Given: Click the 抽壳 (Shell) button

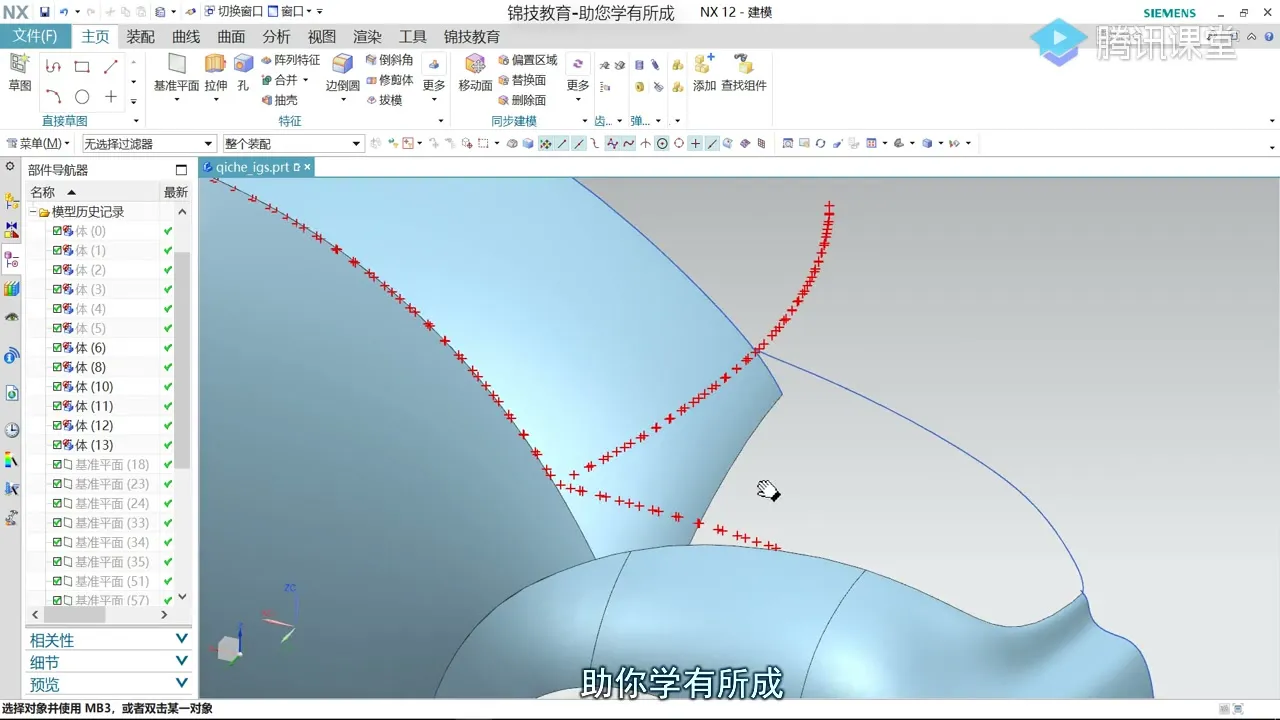Looking at the screenshot, I should coord(279,100).
